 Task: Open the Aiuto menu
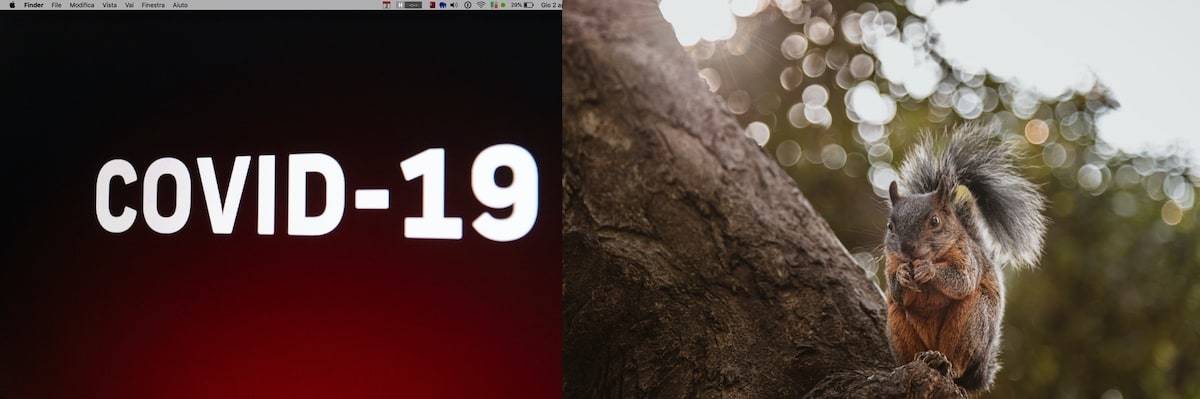pos(180,5)
